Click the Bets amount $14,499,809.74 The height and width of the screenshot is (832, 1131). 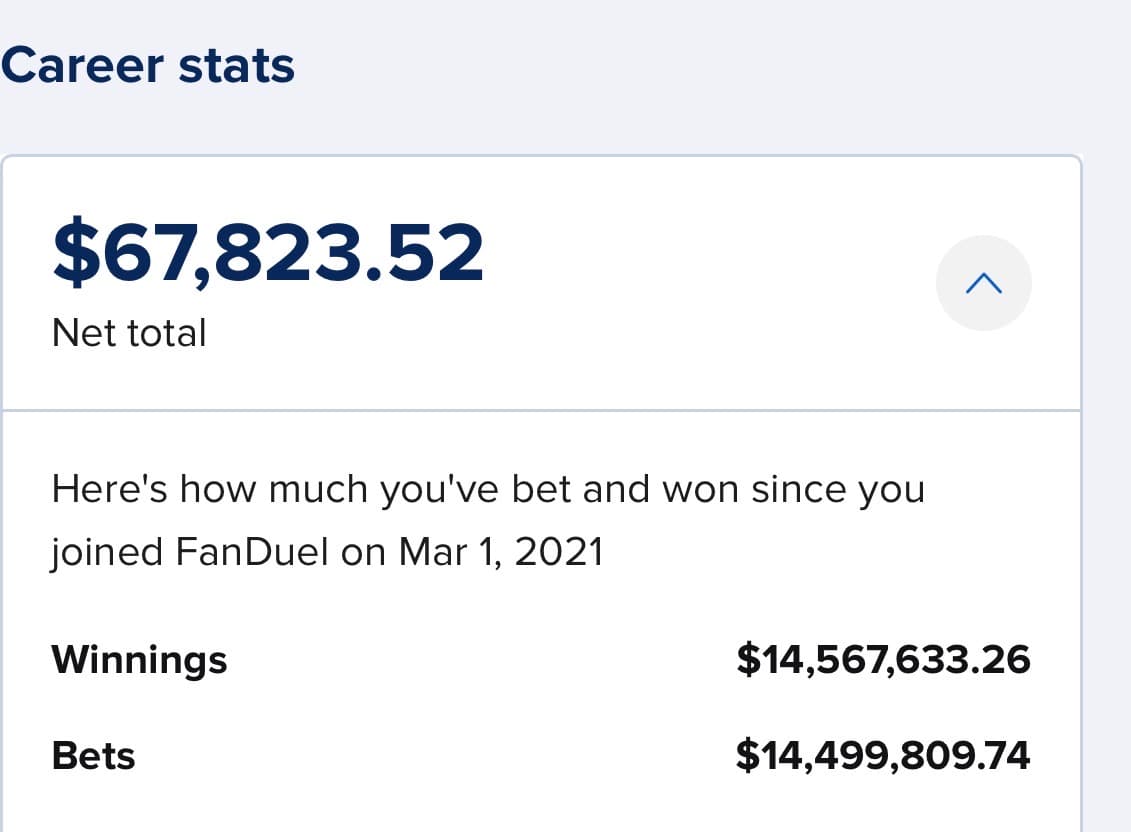click(882, 756)
